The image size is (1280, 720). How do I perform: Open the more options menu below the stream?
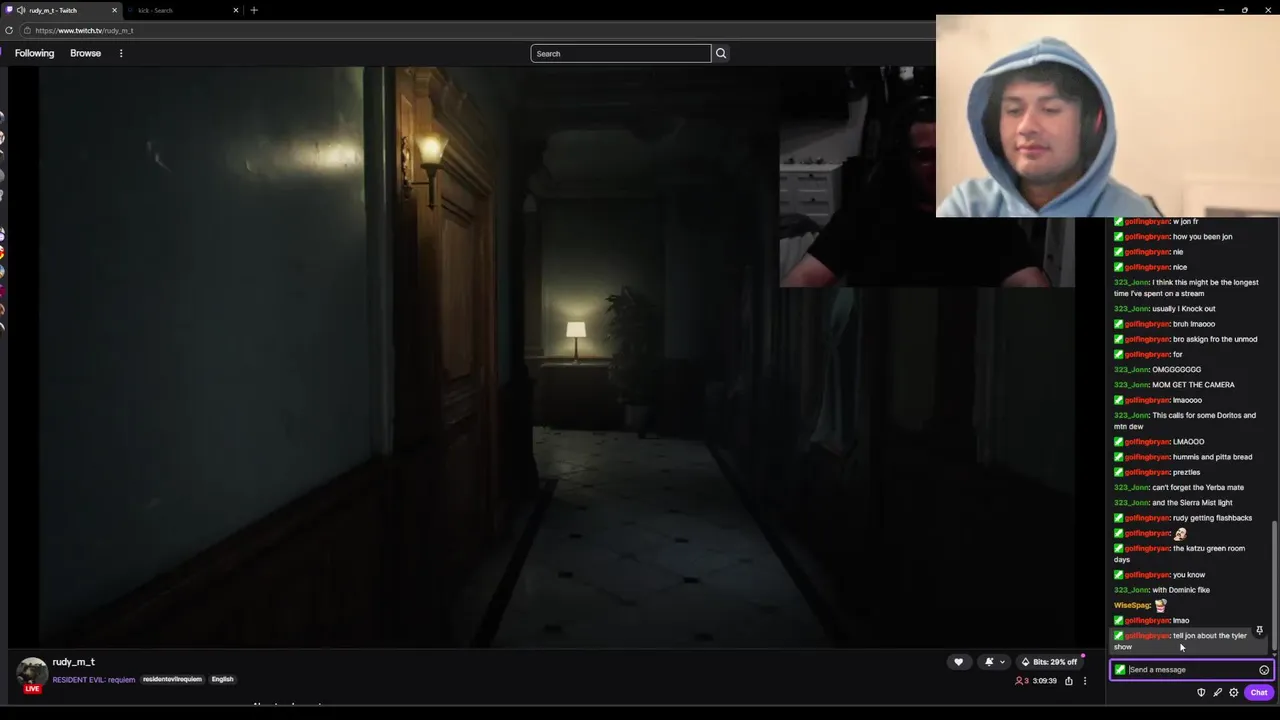click(x=1085, y=681)
